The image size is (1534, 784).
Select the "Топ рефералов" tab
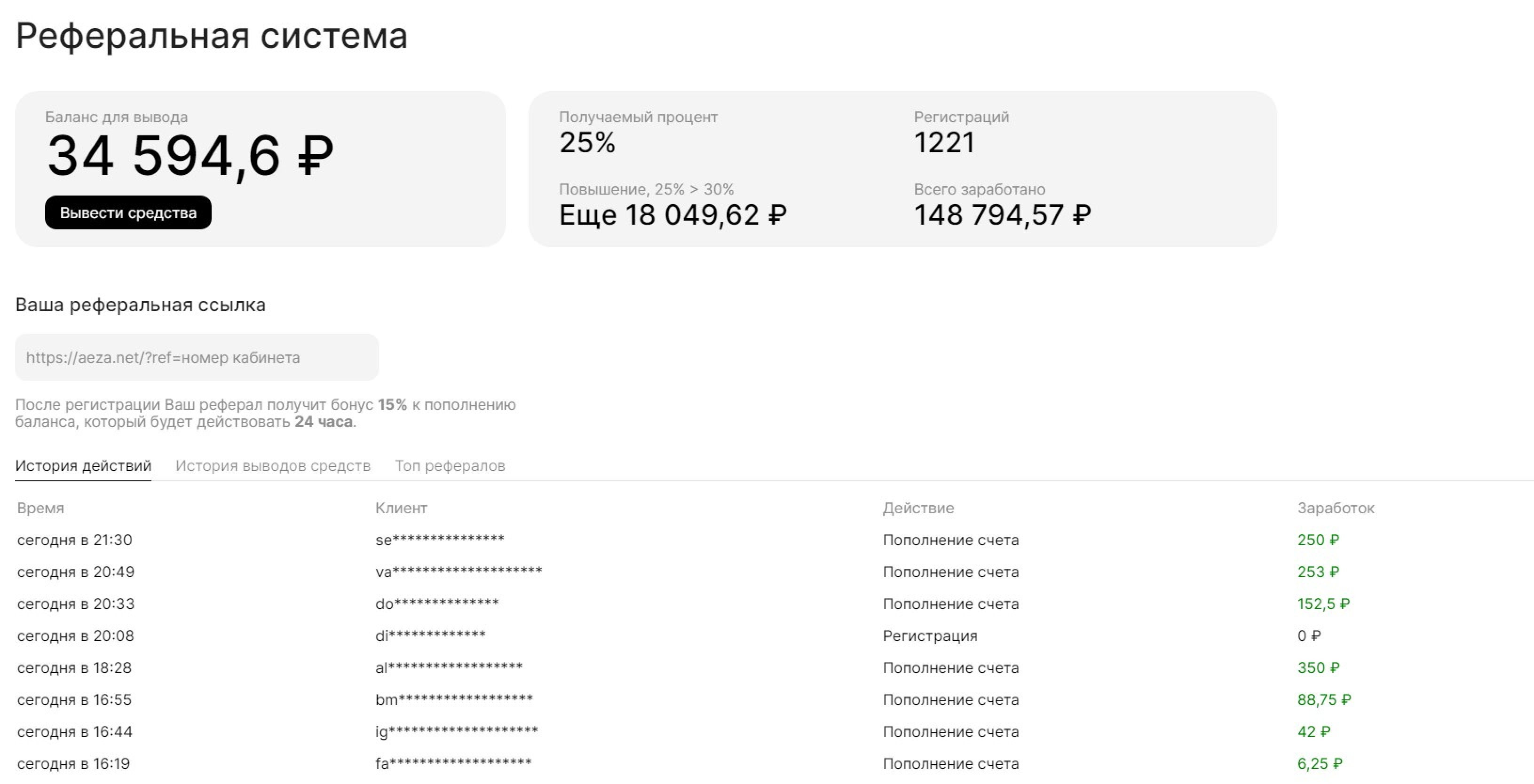[450, 465]
